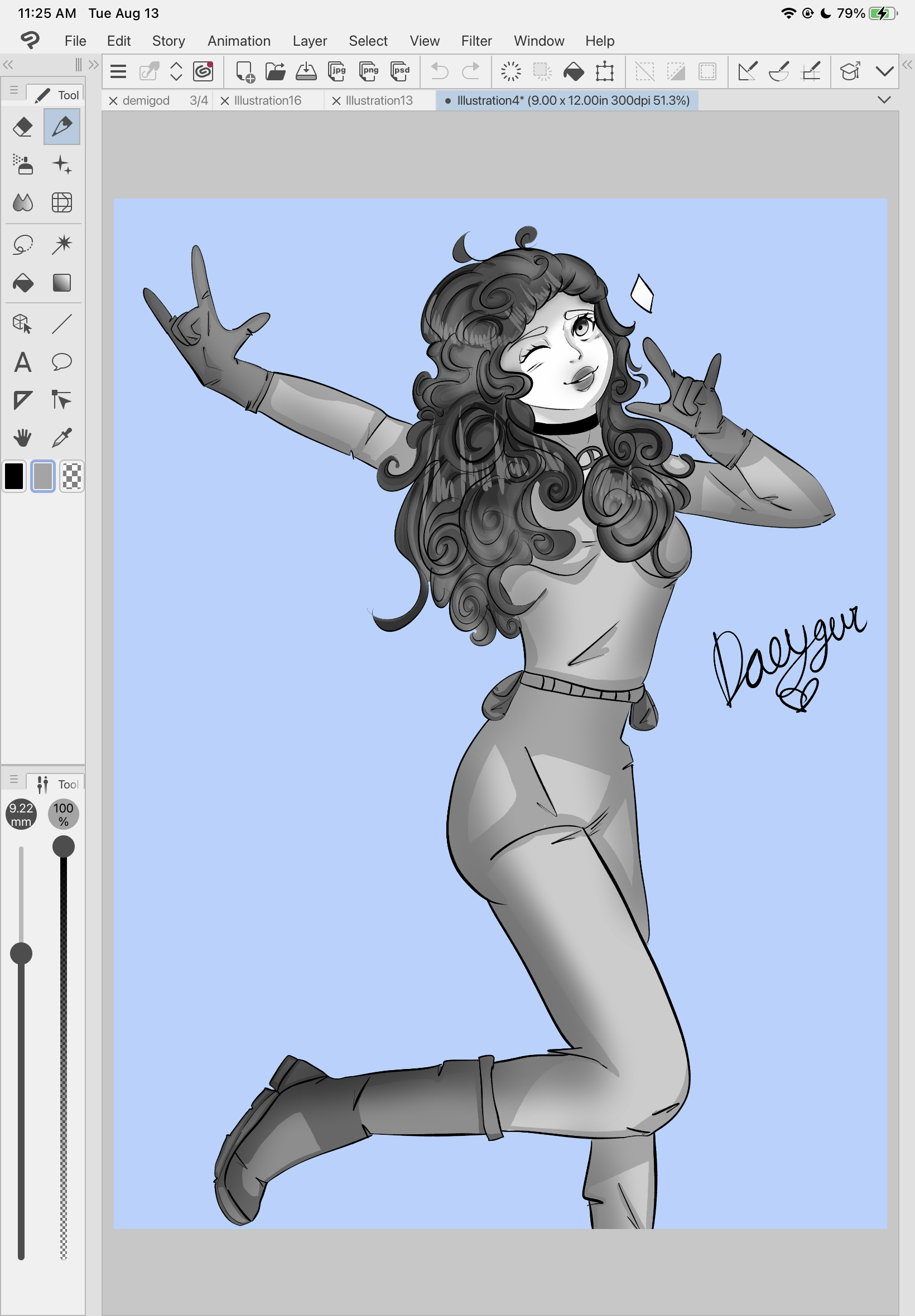915x1316 pixels.
Task: Switch to the Illustration16 tab
Action: pyautogui.click(x=267, y=101)
